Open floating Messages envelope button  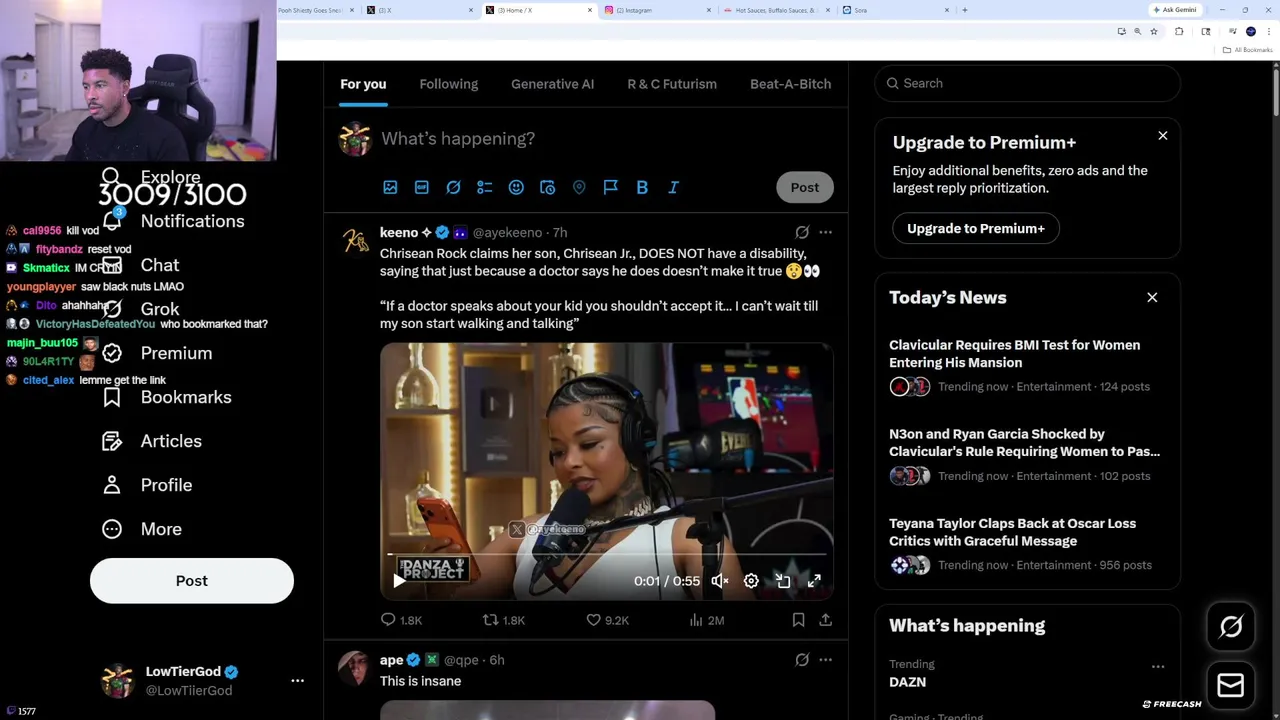[x=1231, y=685]
